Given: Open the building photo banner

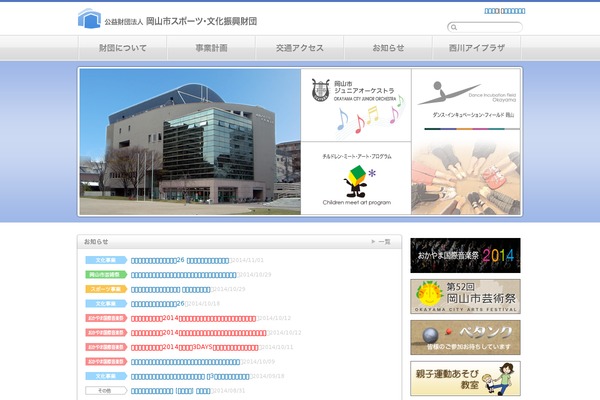Looking at the screenshot, I should 190,142.
